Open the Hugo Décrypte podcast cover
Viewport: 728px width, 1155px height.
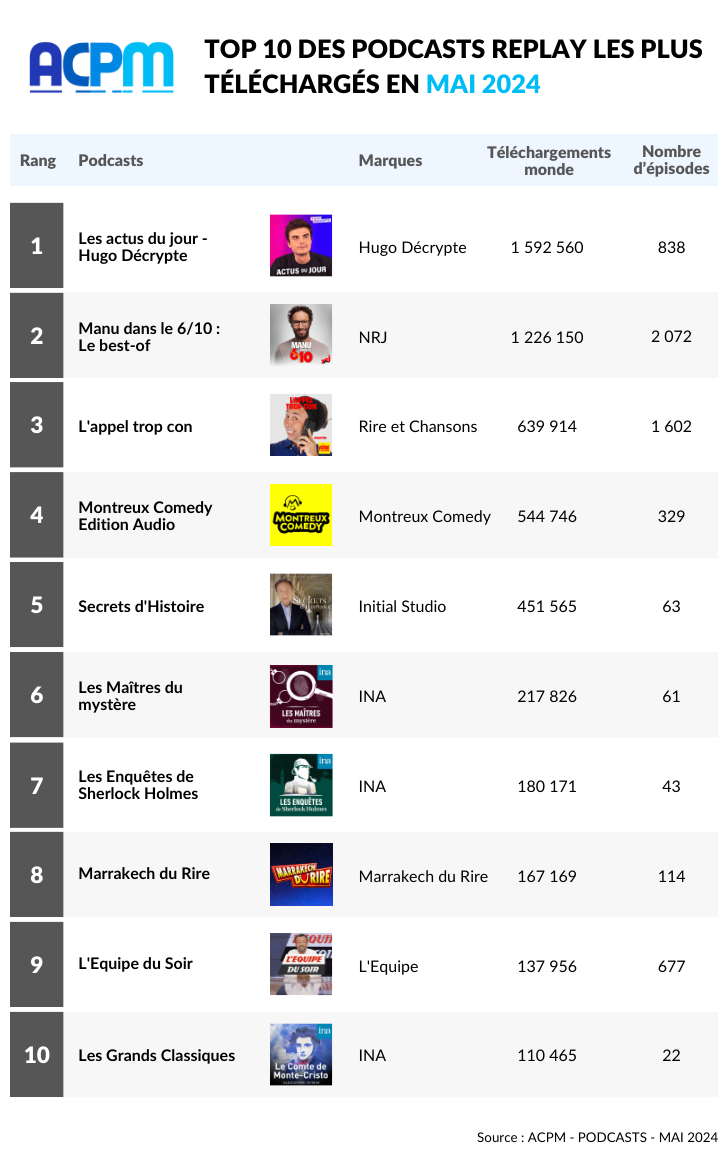[x=301, y=245]
